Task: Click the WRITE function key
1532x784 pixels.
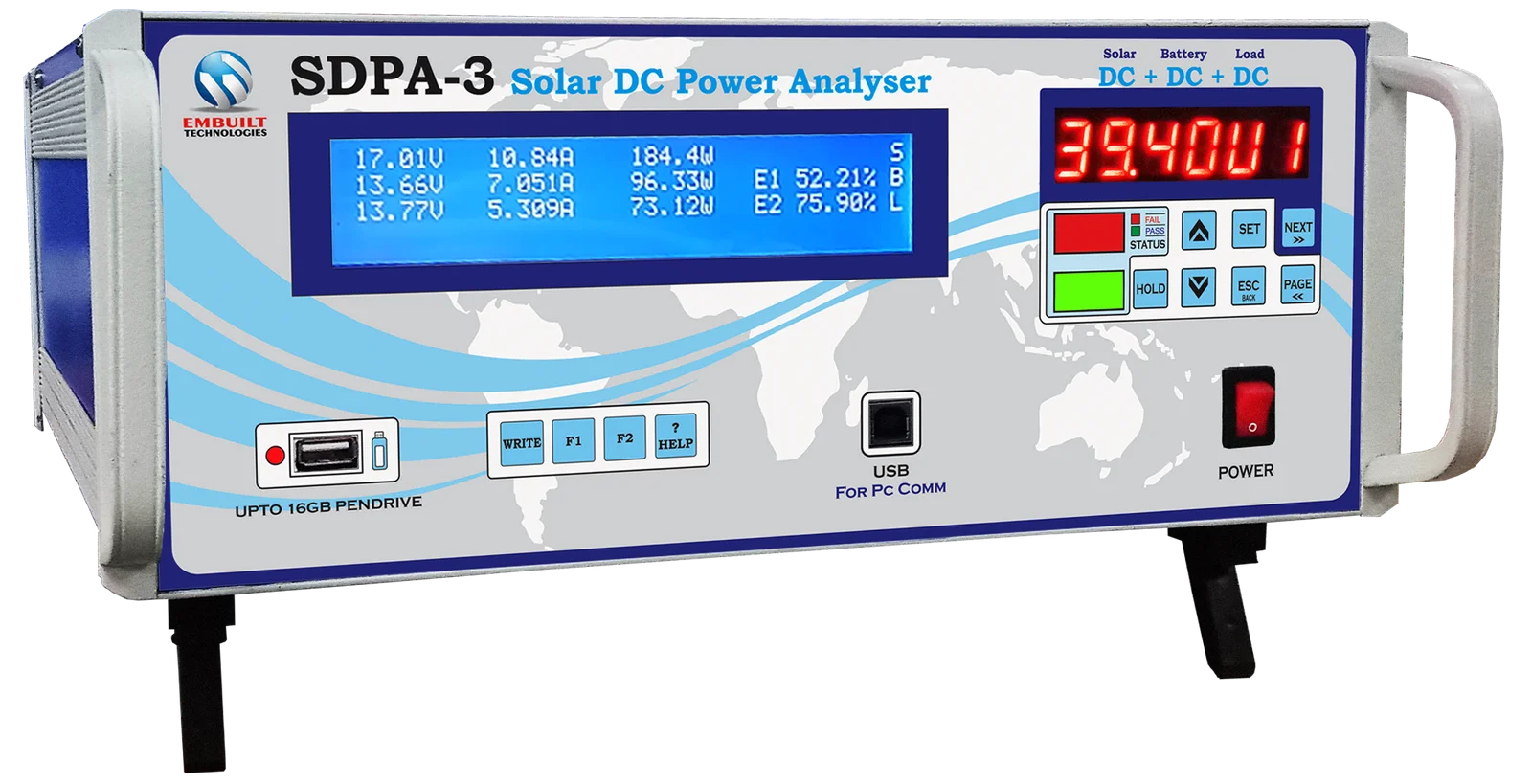Action: (x=522, y=443)
